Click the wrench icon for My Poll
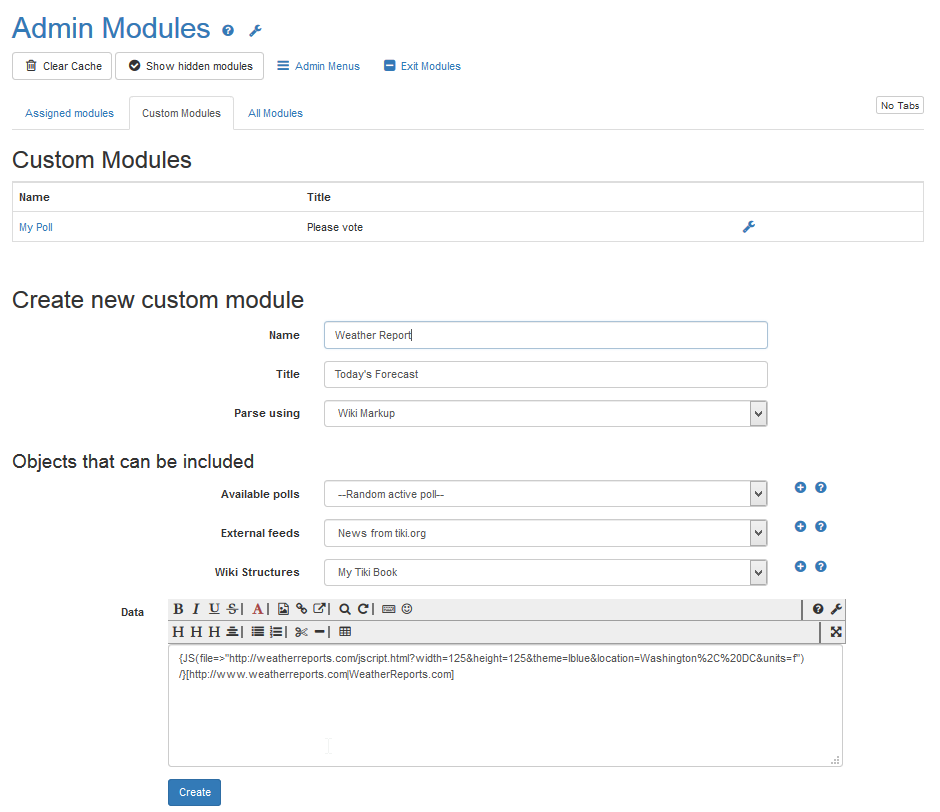The image size is (940, 812). (x=748, y=227)
